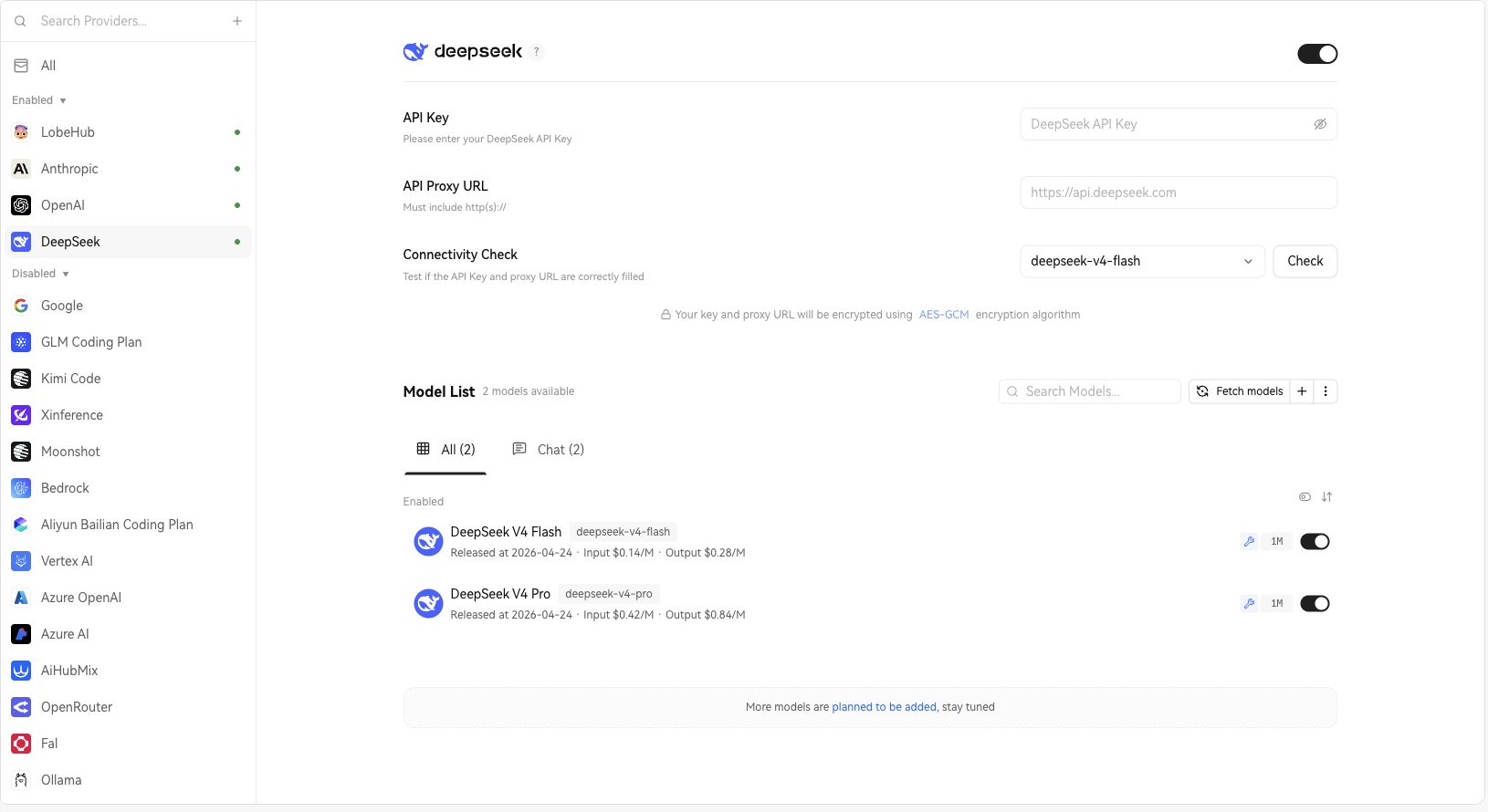The height and width of the screenshot is (812, 1488).
Task: Focus the Search Providers field
Action: [128, 21]
